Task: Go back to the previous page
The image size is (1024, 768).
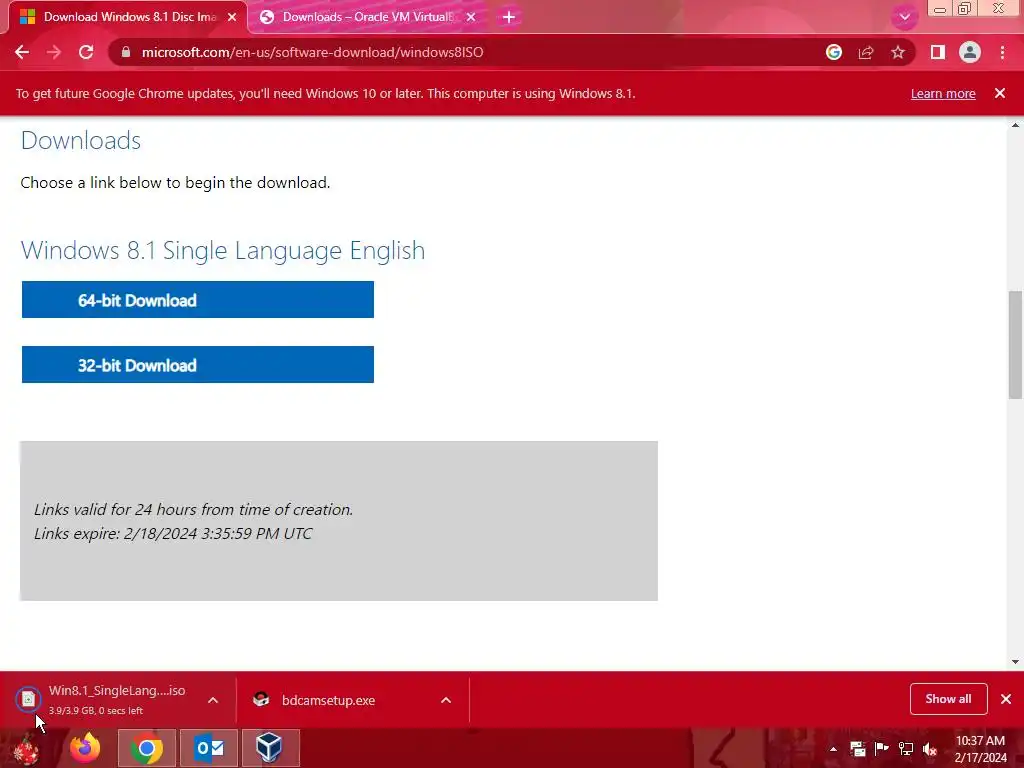Action: pyautogui.click(x=22, y=52)
